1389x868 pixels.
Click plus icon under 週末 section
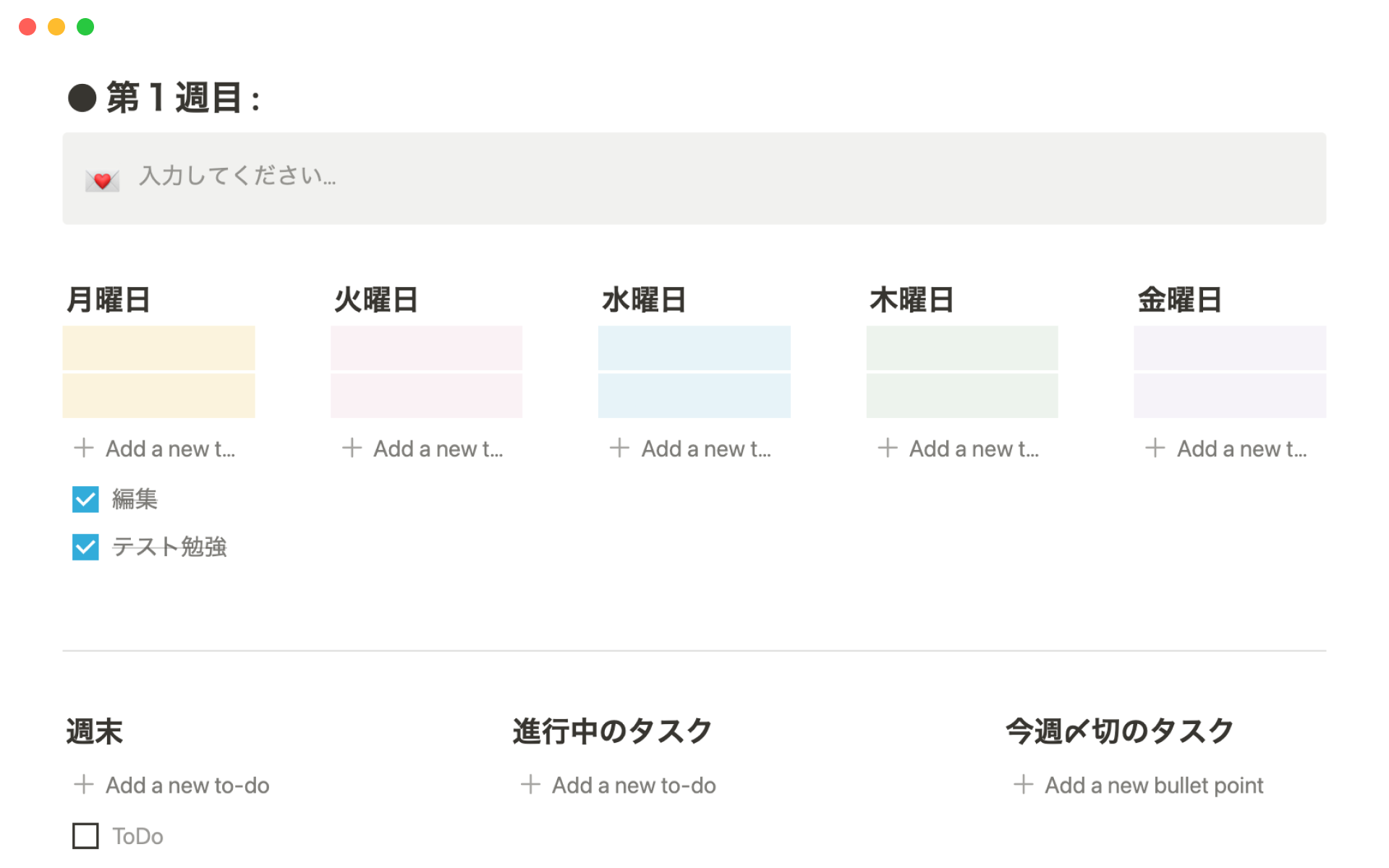click(x=84, y=785)
